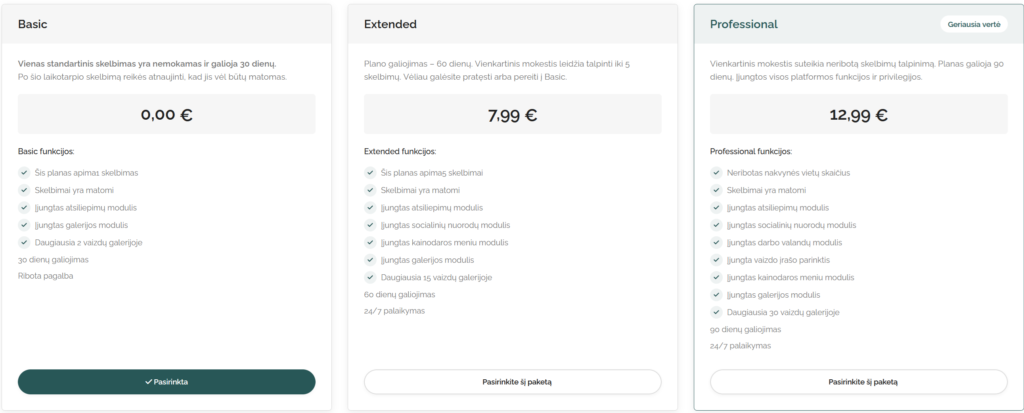1024x413 pixels.
Task: Click the check icon next to "Daugiausia 15 vaizdų galerijoje"
Action: [370, 277]
